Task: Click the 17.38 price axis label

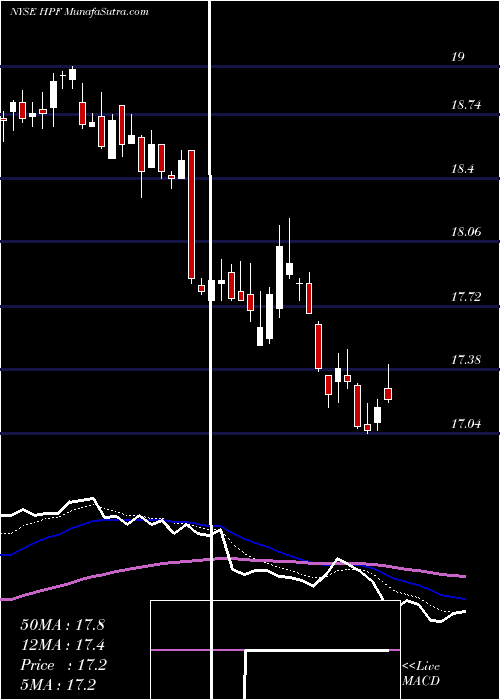Action: coord(467,359)
